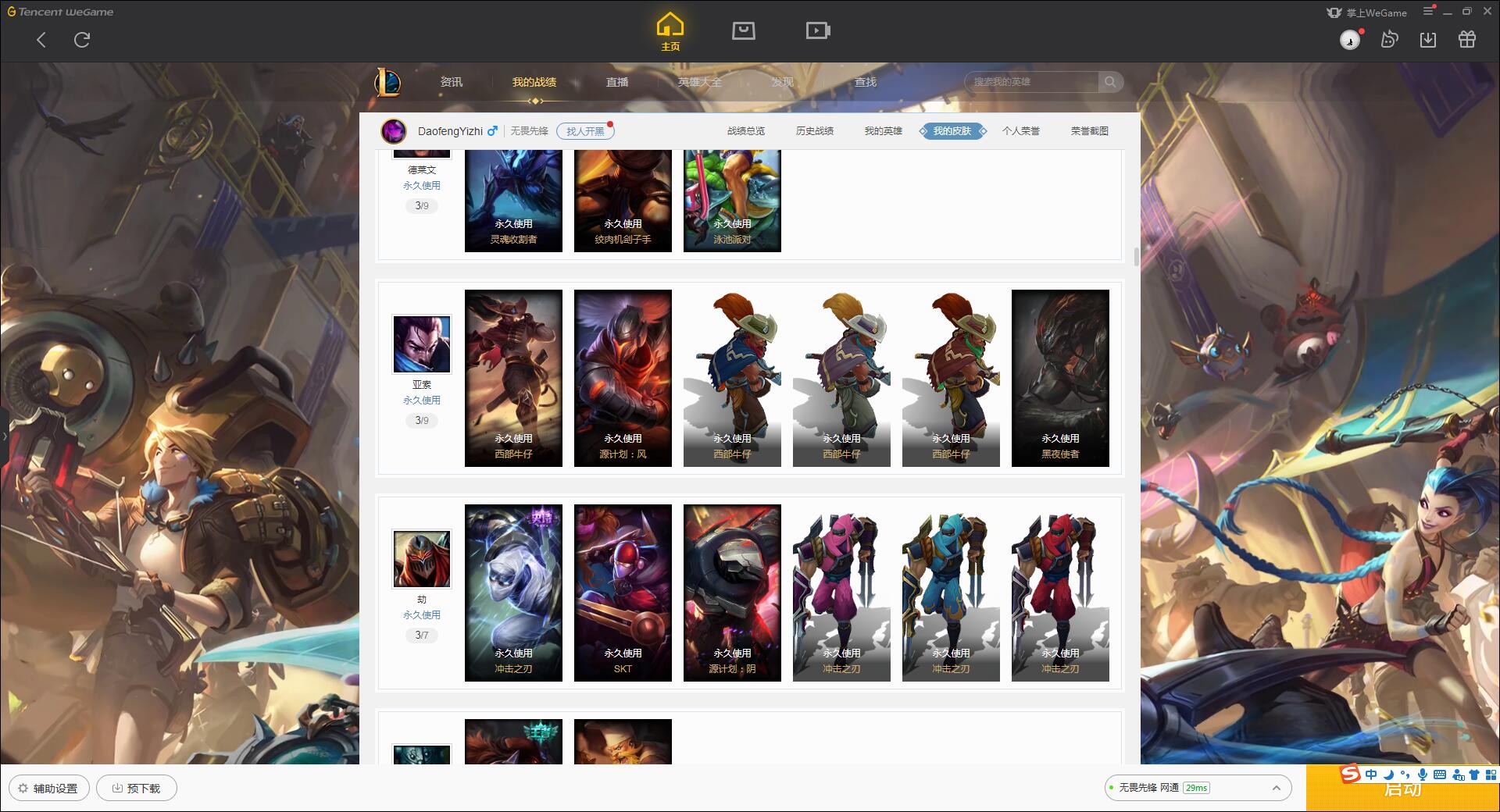
Task: Open the 黑夜使者 skin card
Action: click(1060, 379)
